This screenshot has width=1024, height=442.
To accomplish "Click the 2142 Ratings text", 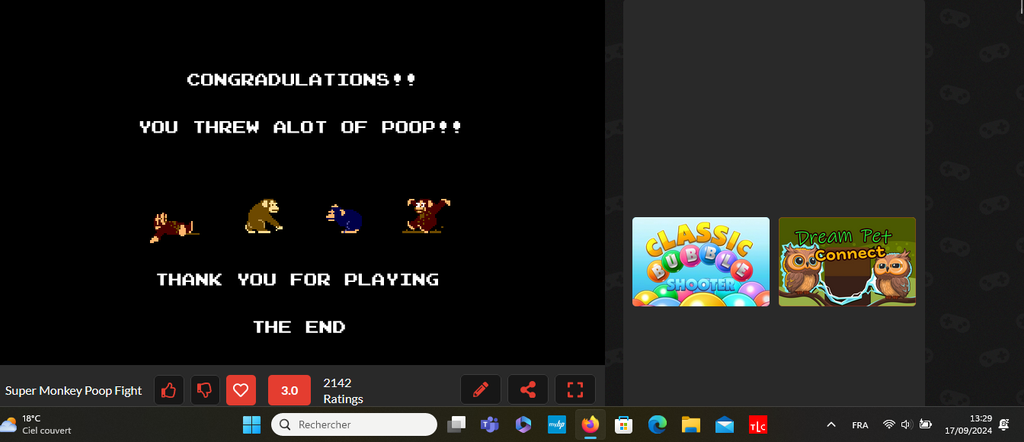I will click(343, 390).
